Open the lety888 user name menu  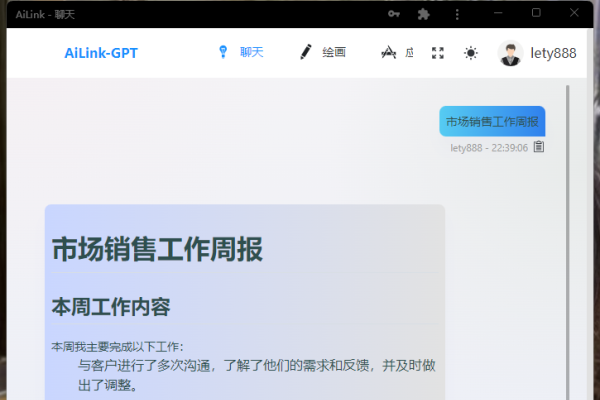(x=553, y=53)
